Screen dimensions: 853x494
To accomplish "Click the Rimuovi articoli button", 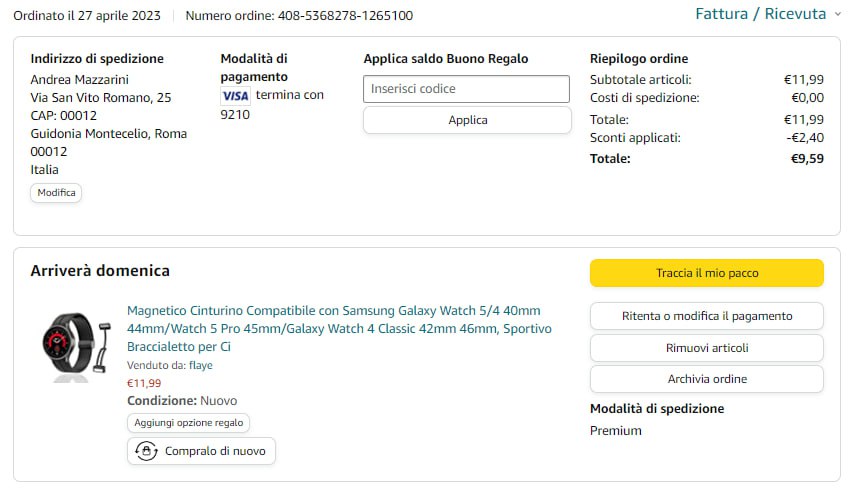I will click(x=706, y=348).
